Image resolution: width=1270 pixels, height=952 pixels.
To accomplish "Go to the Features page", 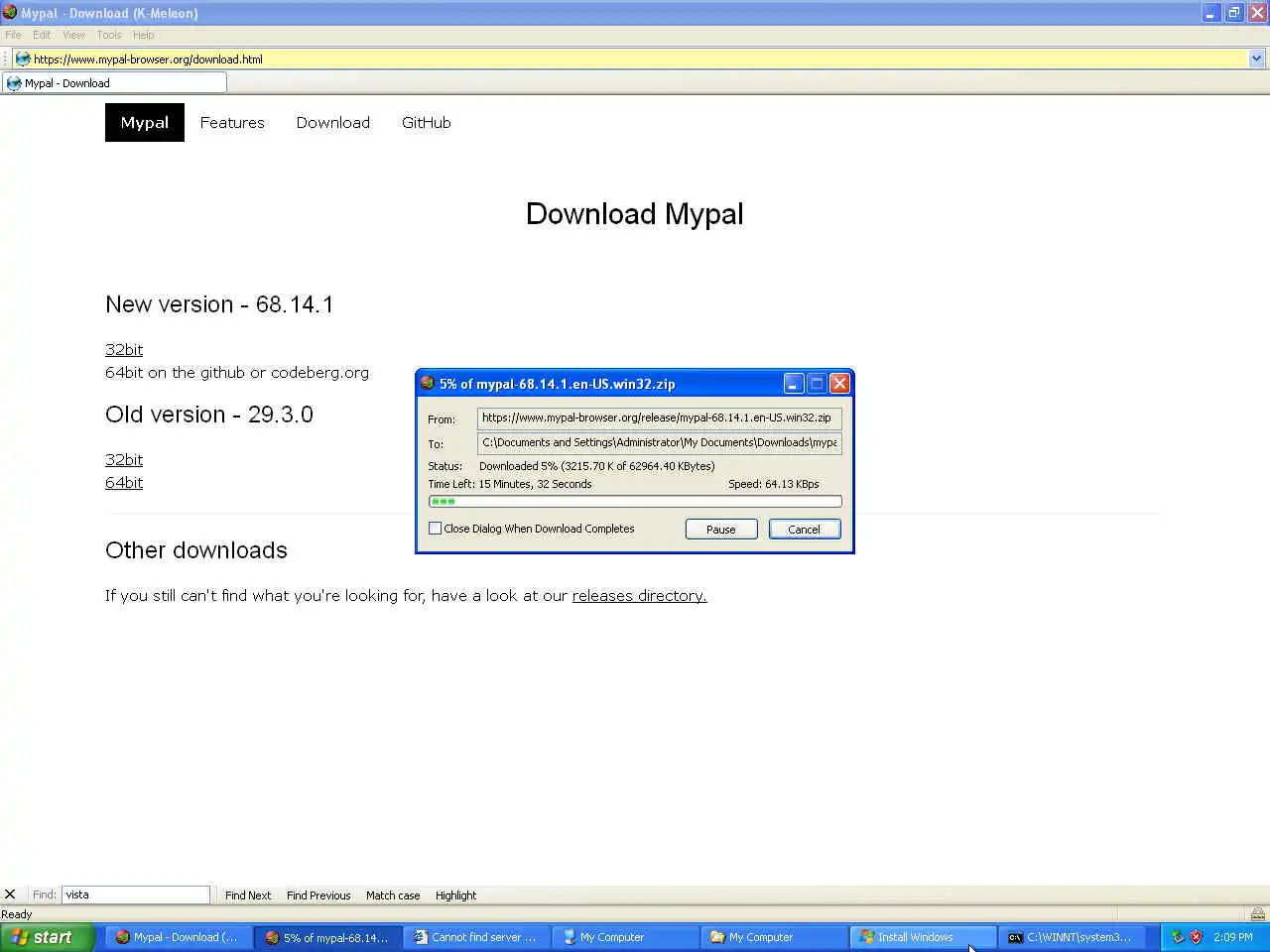I will point(232,122).
